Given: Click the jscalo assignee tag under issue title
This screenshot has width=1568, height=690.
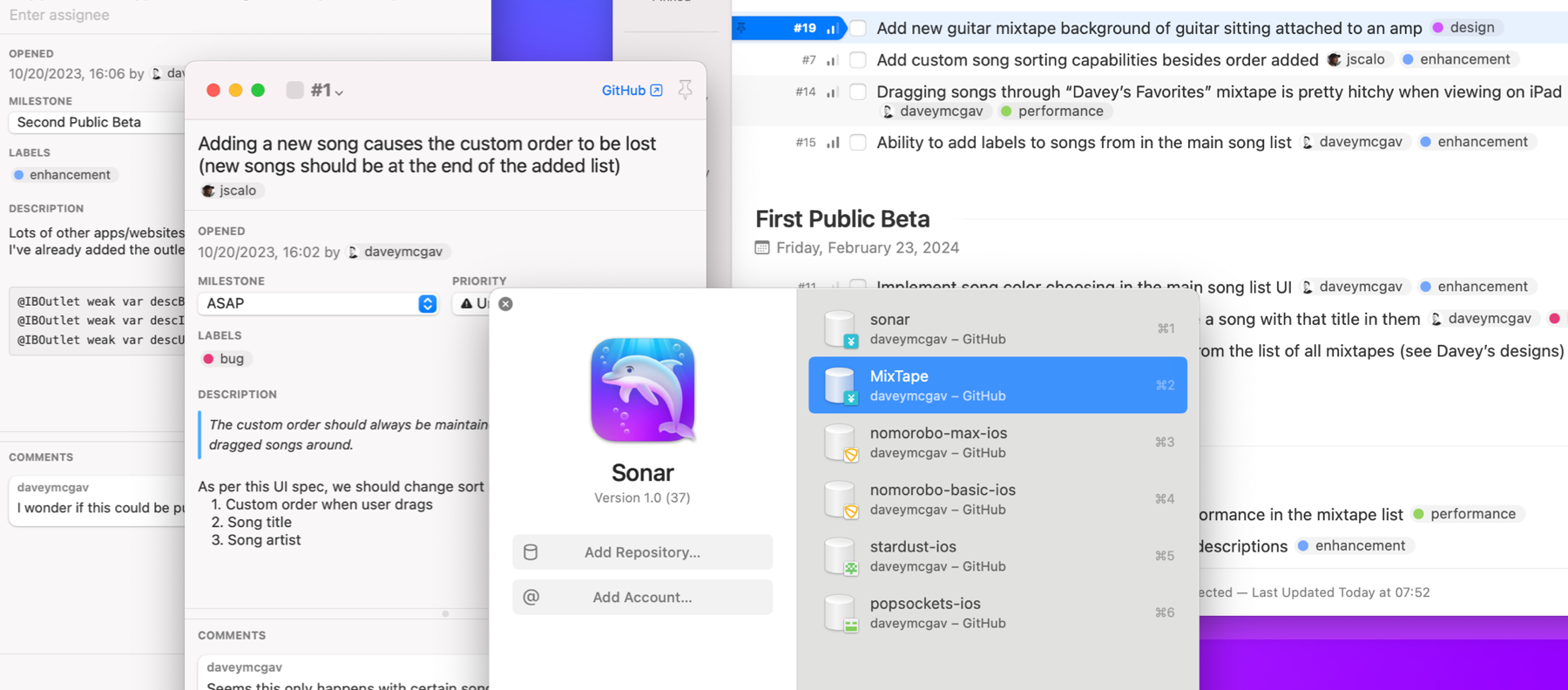Looking at the screenshot, I should [230, 191].
